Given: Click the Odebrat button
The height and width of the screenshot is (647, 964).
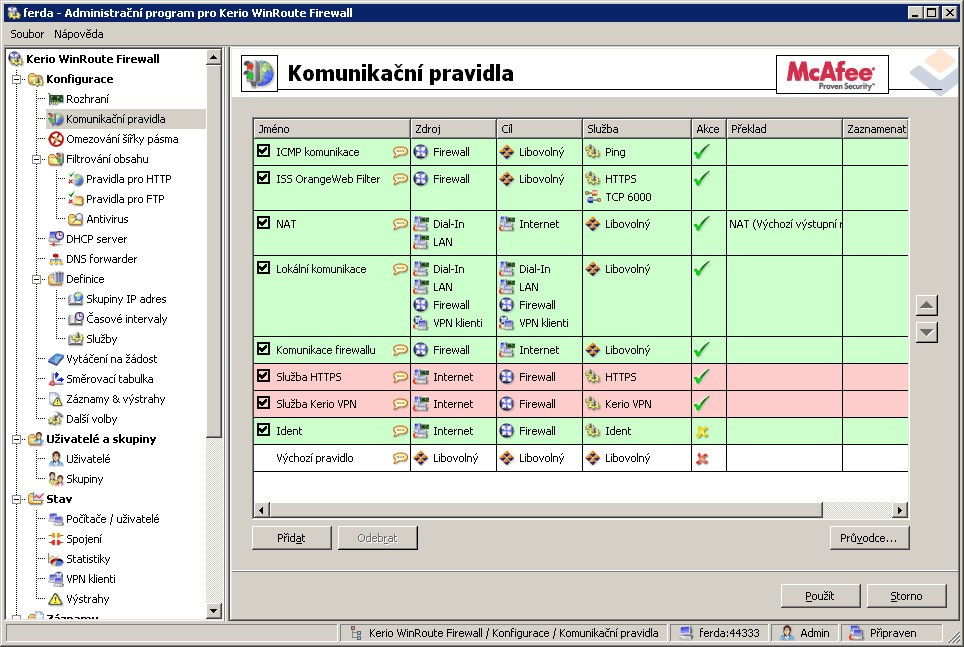Looking at the screenshot, I should [x=377, y=538].
